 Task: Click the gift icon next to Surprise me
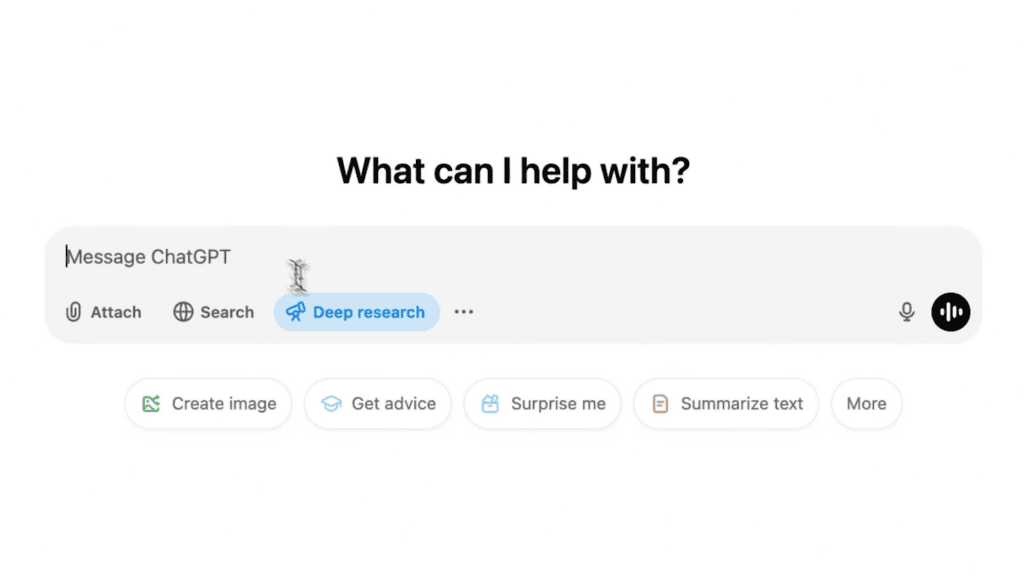[490, 404]
